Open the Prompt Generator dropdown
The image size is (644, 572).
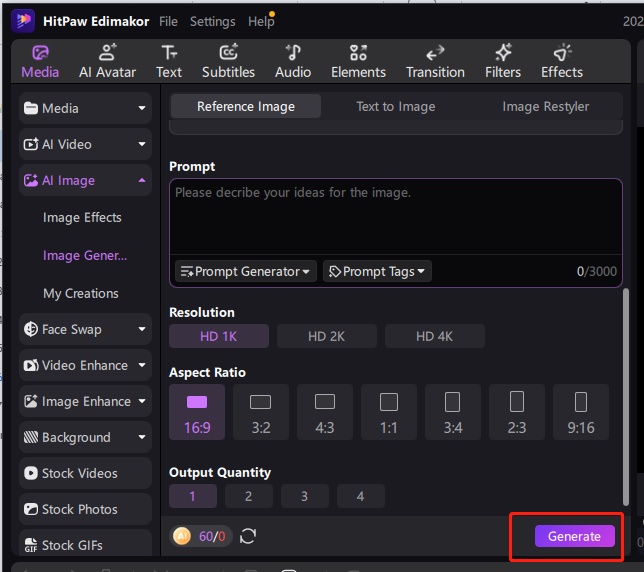click(x=245, y=271)
